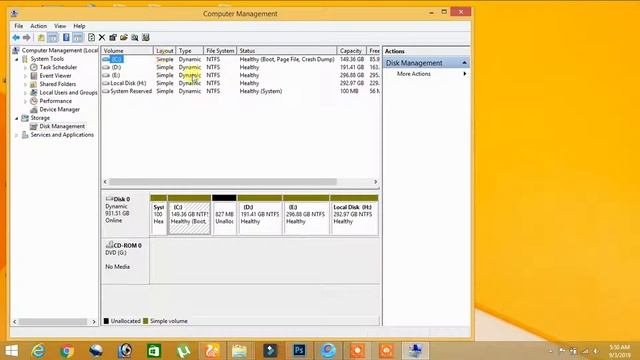The image size is (640, 360).
Task: Select Shared Folders in the tree
Action: (x=58, y=84)
